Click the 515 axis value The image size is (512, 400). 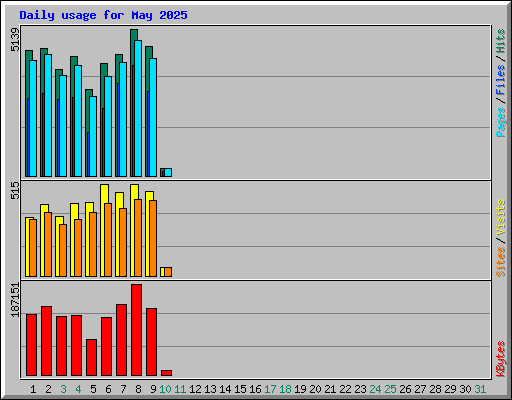[15, 190]
